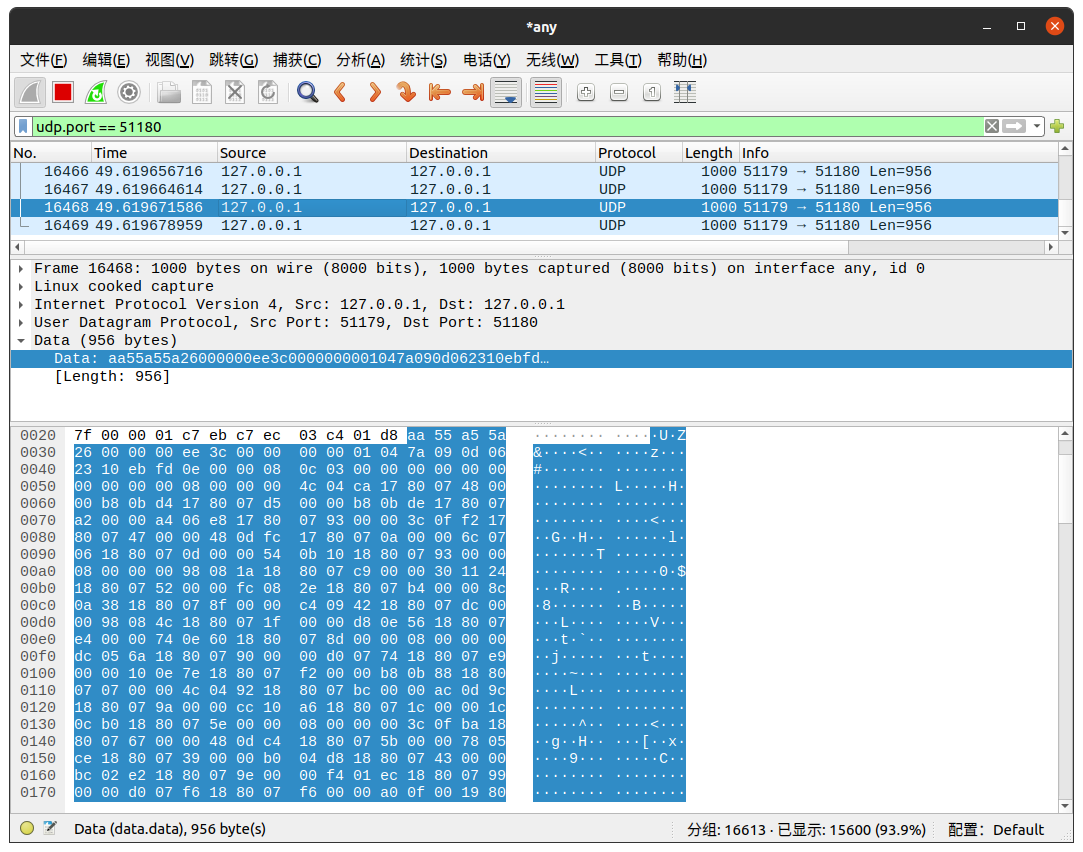
Task: Enable auto-scroll during live capture
Action: coord(506,92)
